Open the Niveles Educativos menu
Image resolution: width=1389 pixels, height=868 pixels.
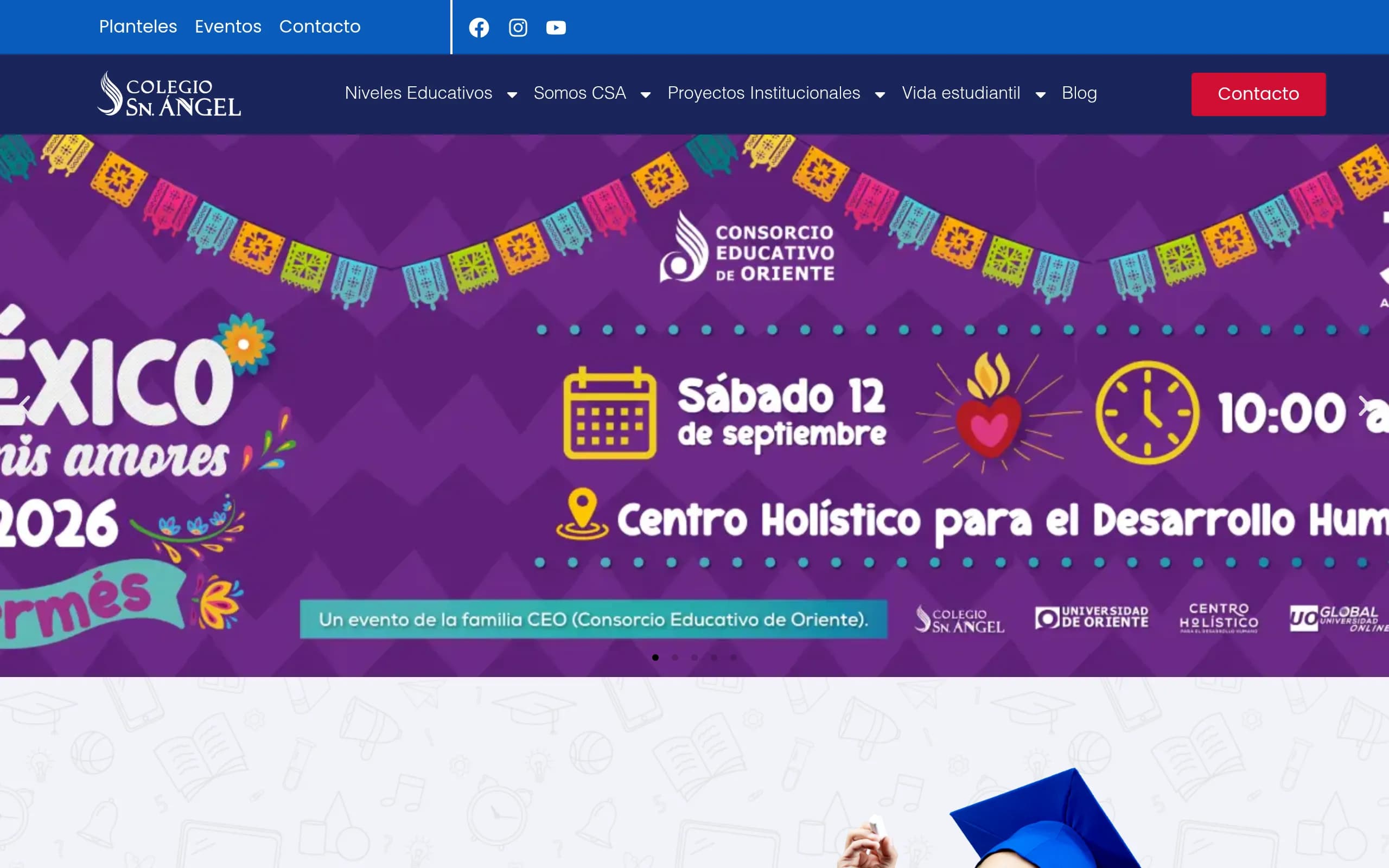[x=418, y=93]
